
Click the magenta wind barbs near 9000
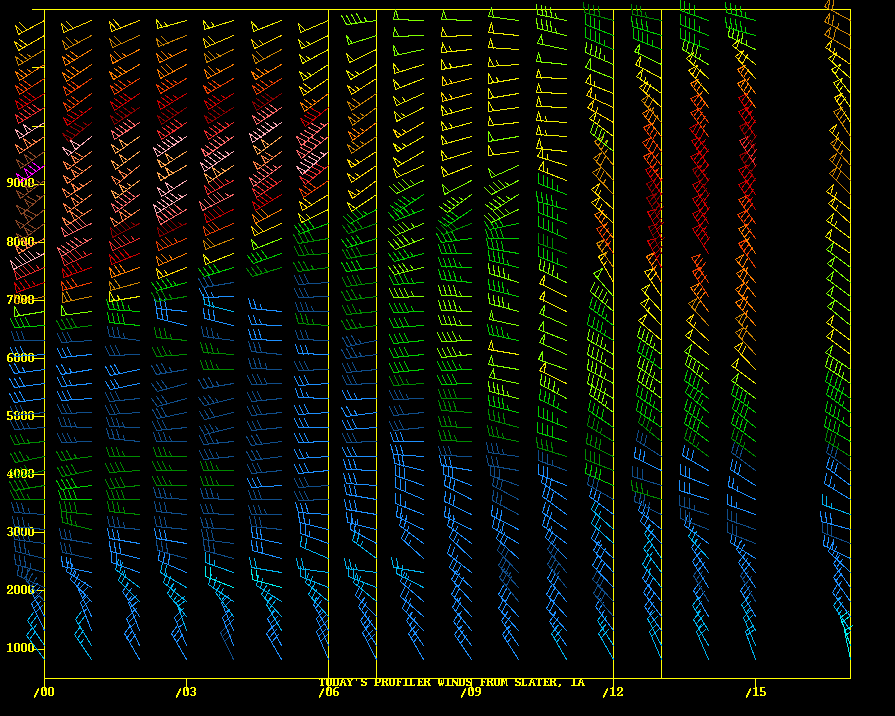pos(29,171)
